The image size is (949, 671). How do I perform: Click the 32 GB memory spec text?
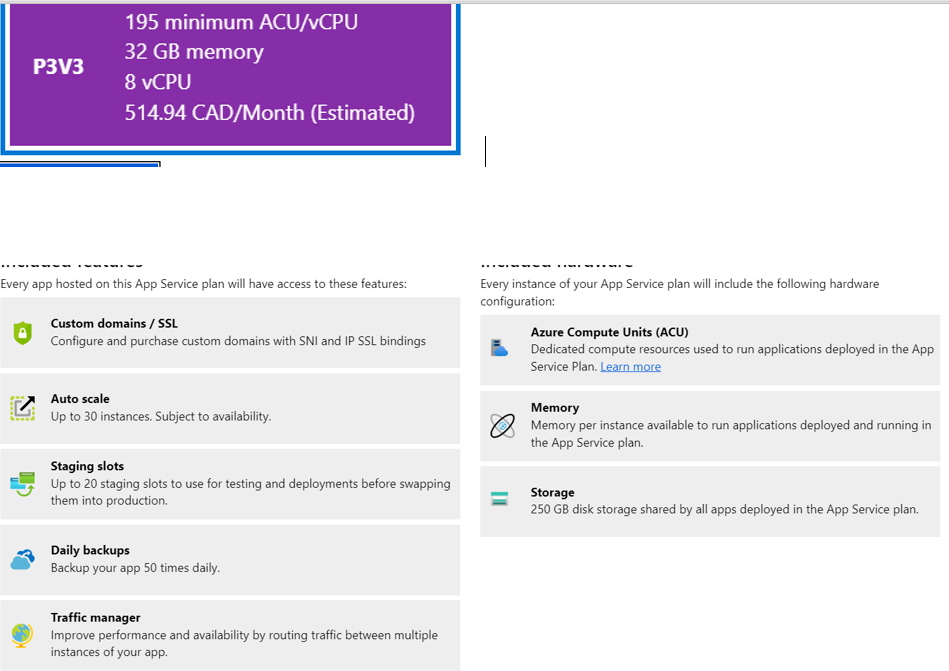click(194, 51)
